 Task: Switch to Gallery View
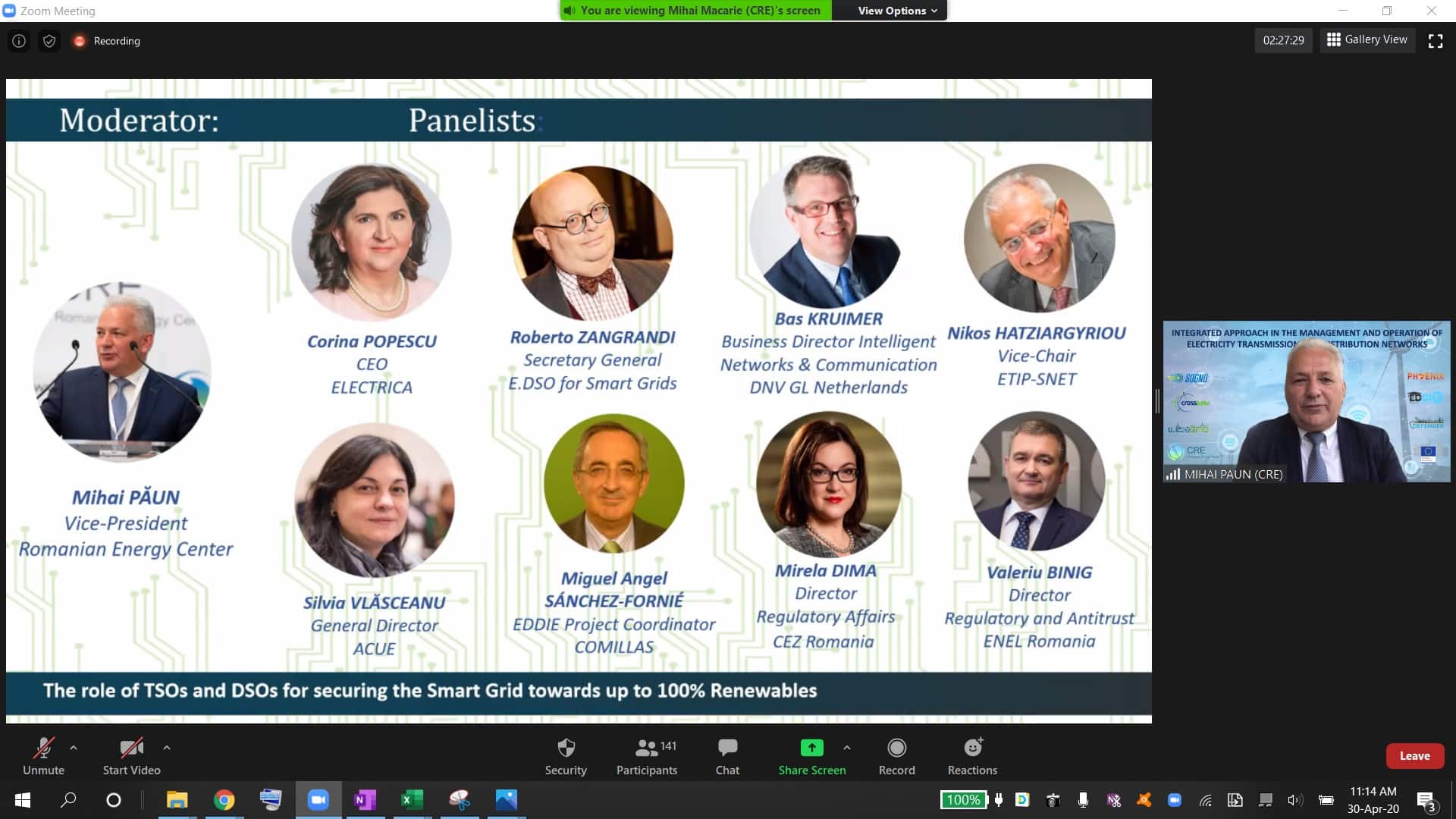tap(1367, 39)
